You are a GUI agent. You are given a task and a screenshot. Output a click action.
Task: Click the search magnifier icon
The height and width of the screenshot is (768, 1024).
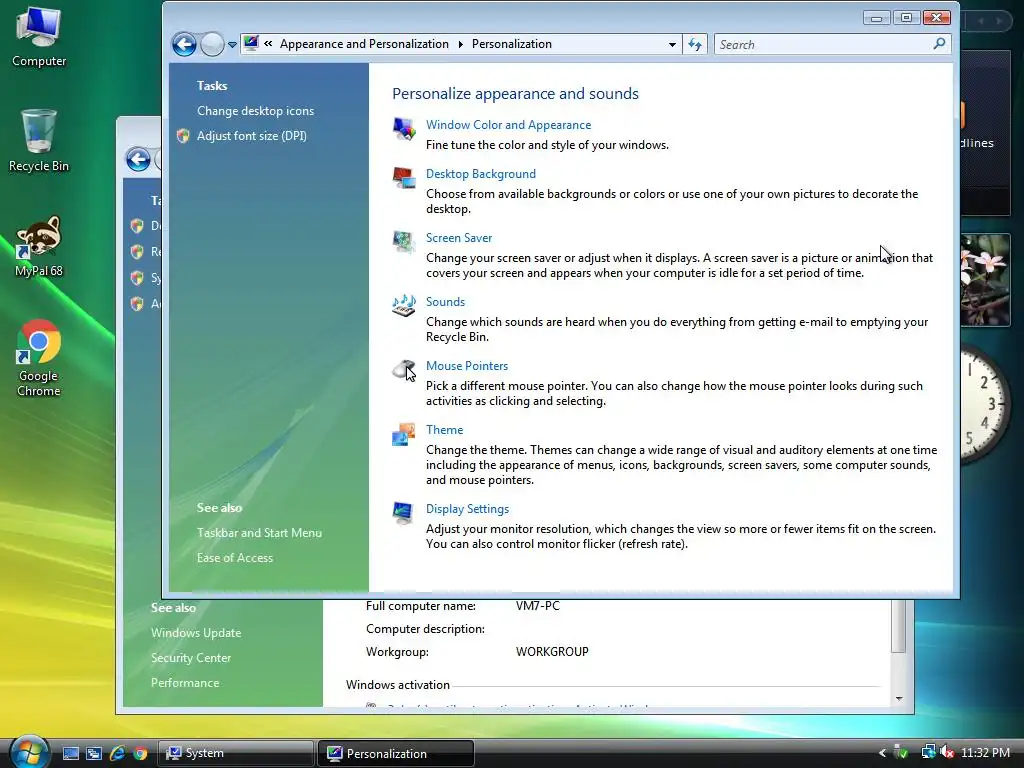pos(939,44)
